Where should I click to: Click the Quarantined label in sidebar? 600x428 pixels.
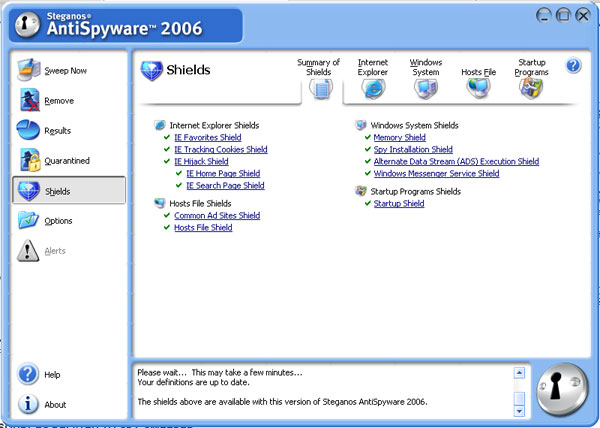pyautogui.click(x=67, y=161)
